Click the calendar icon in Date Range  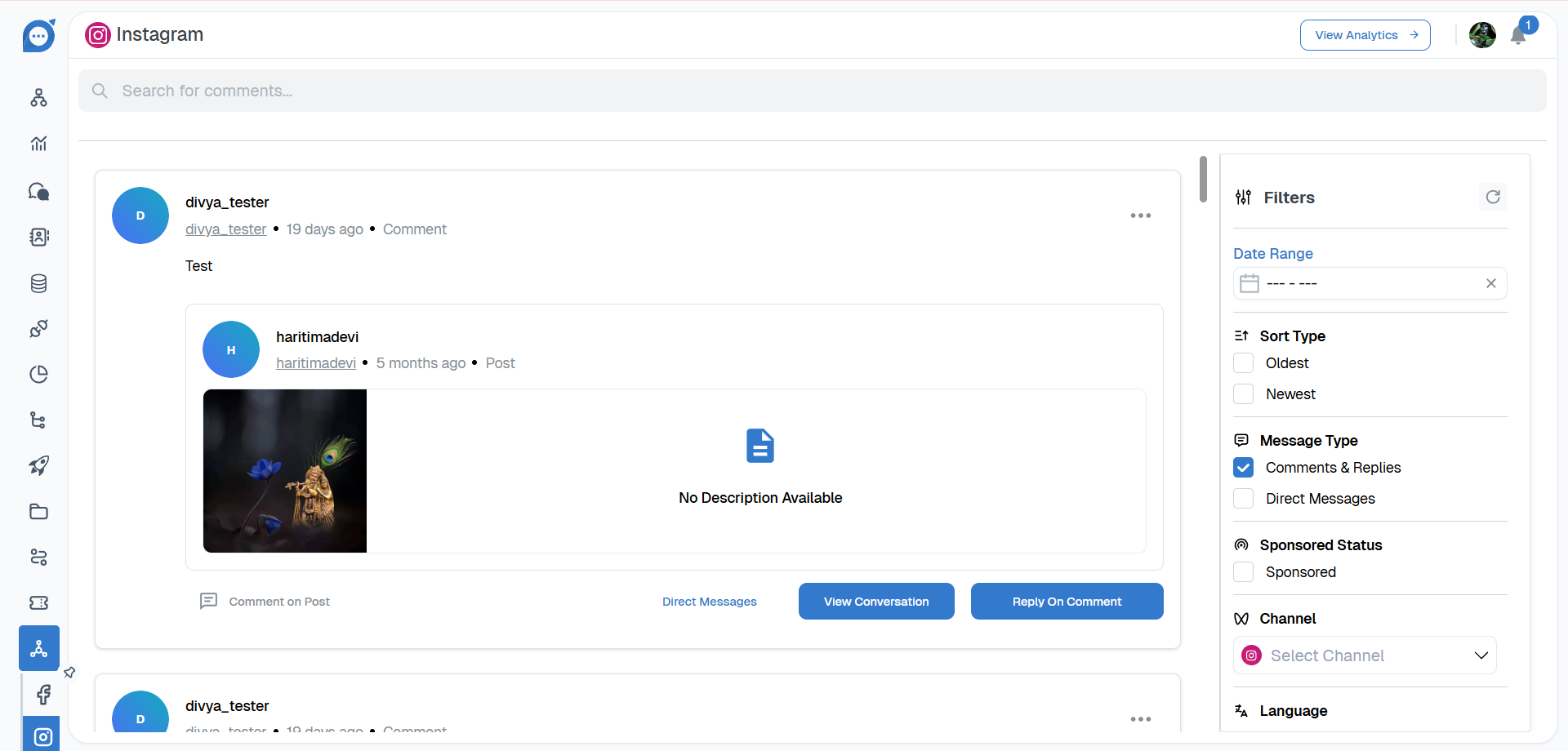[1249, 283]
